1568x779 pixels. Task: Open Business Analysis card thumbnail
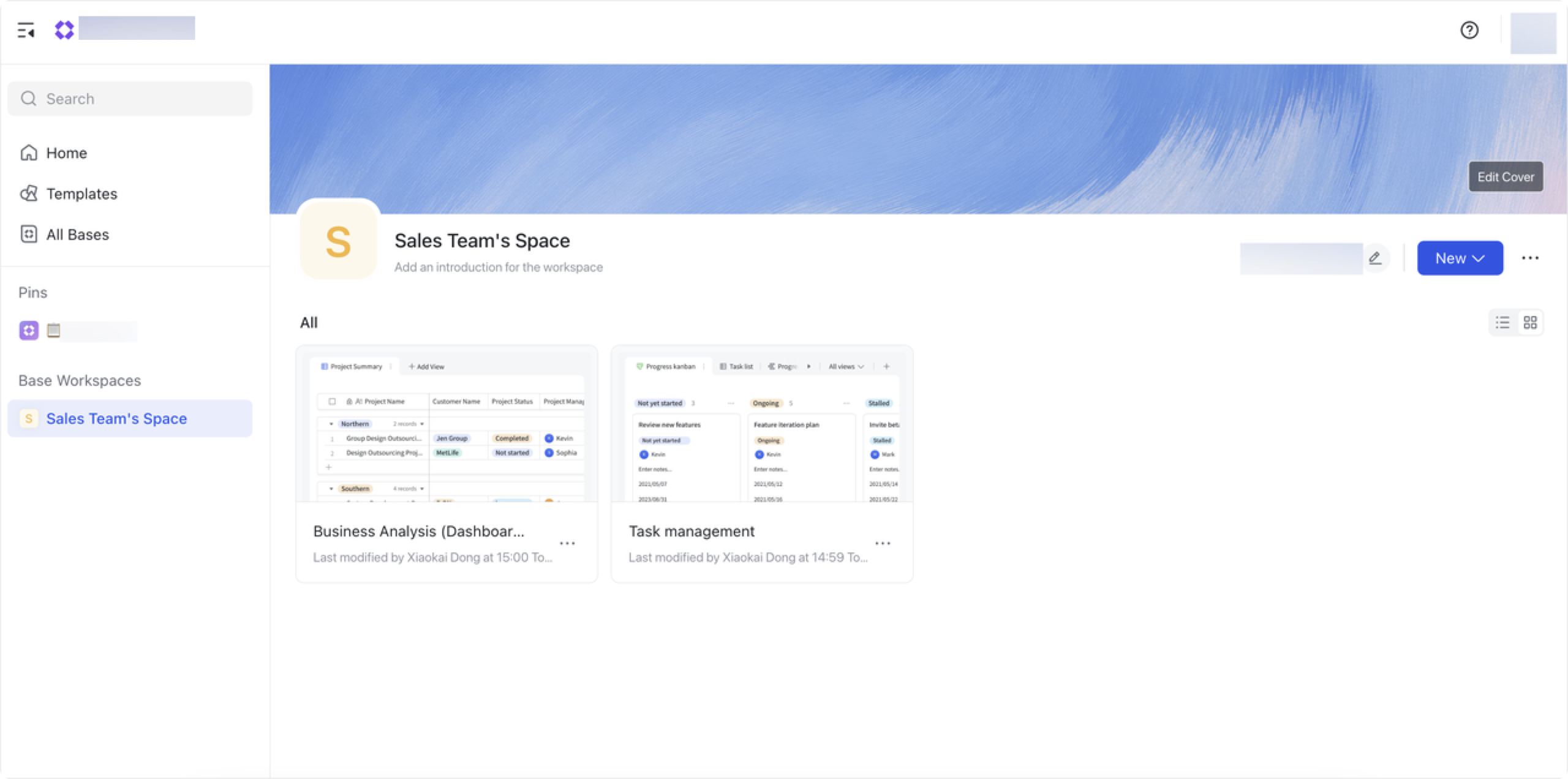[447, 424]
